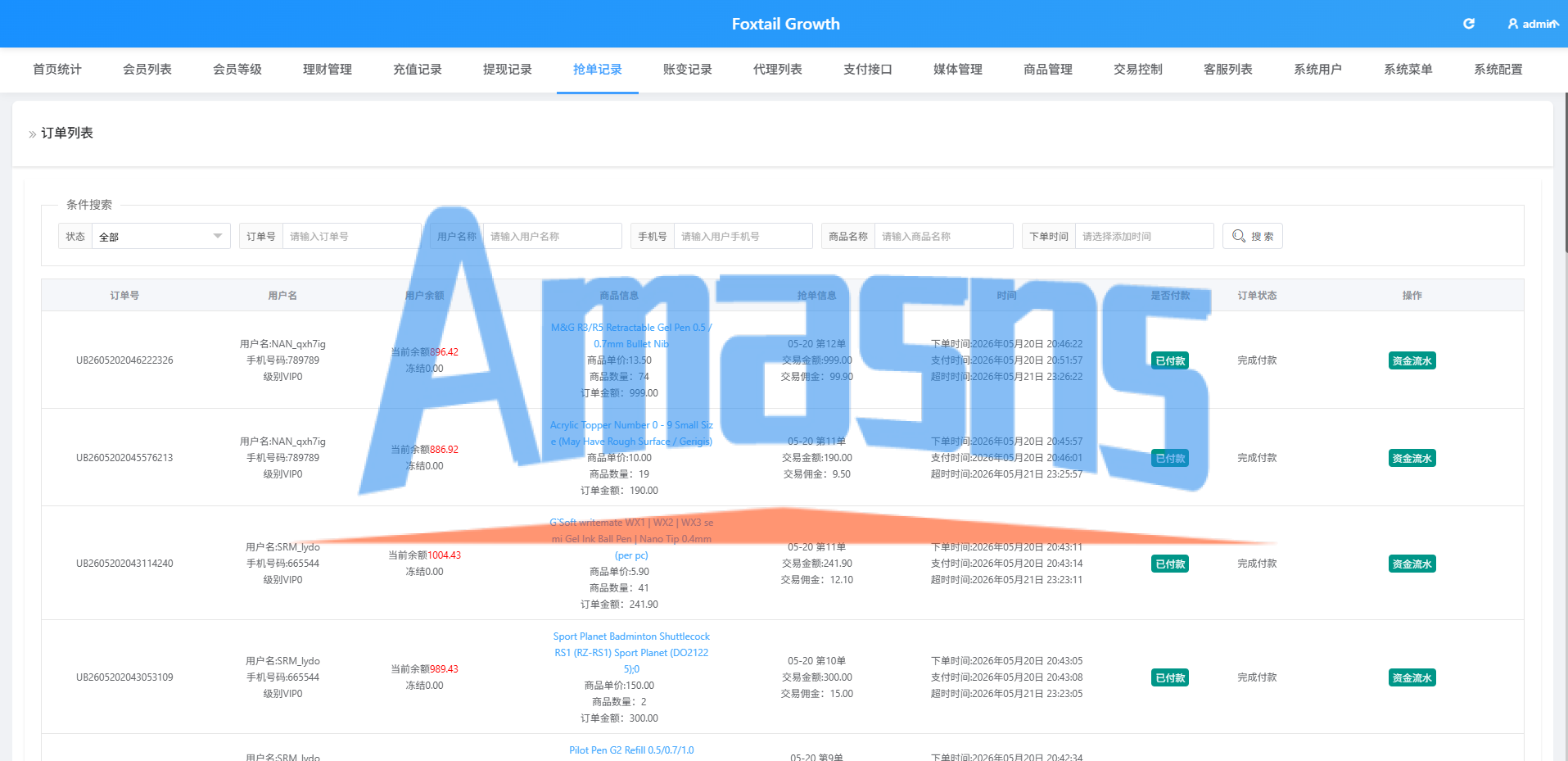The height and width of the screenshot is (761, 1568).
Task: Click 已付款 badge of order UB2605202043053109
Action: click(x=1170, y=677)
